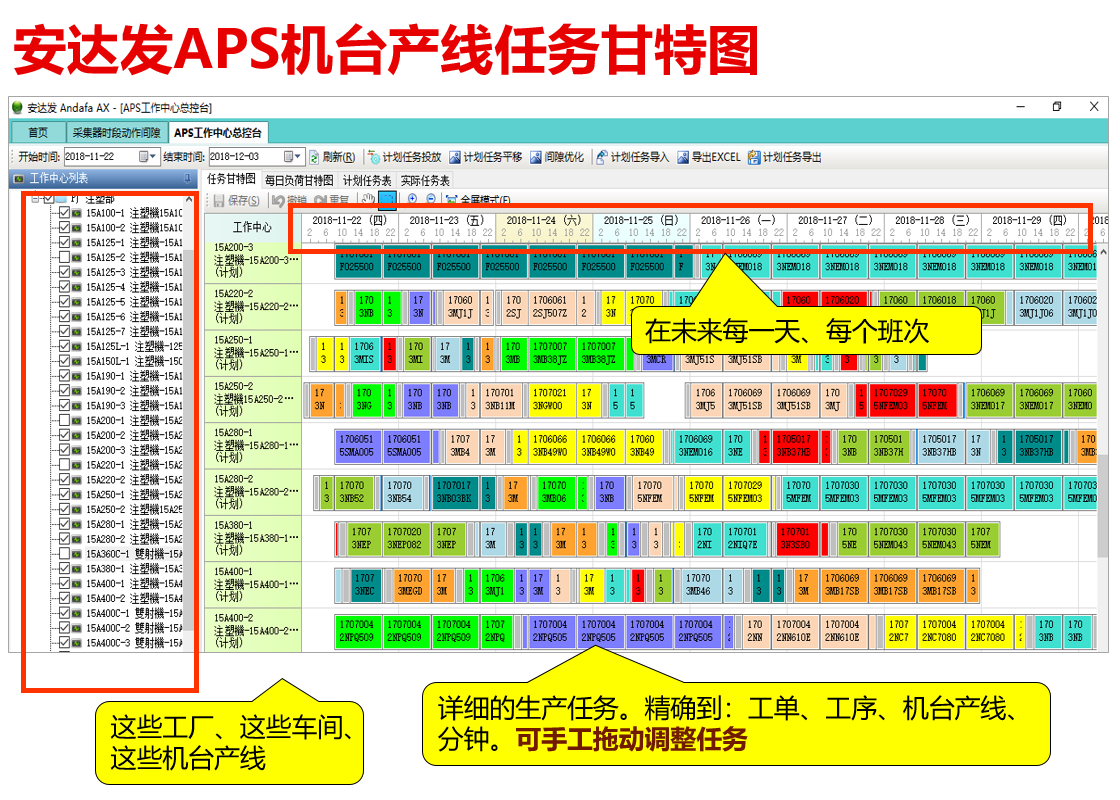This screenshot has height=800, width=1120.
Task: Open the 采集器时段动作间隙 tab
Action: [116, 133]
